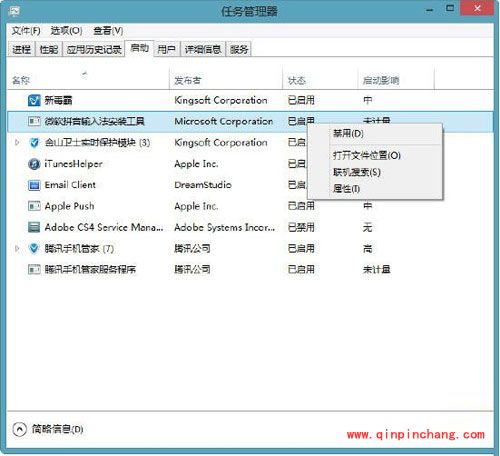Screen dimensions: 500x456
Task: Click the 无 impact value of Adobe CS4
Action: coord(367,227)
